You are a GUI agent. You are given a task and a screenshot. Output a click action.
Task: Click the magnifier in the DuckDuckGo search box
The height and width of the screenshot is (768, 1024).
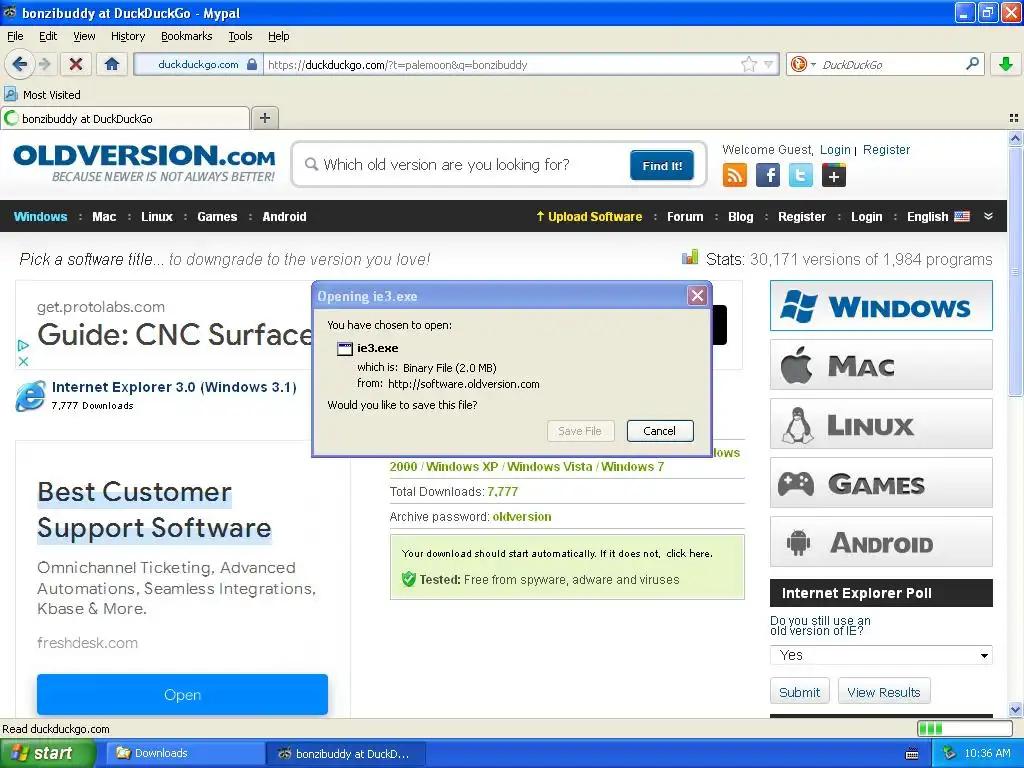click(x=972, y=64)
